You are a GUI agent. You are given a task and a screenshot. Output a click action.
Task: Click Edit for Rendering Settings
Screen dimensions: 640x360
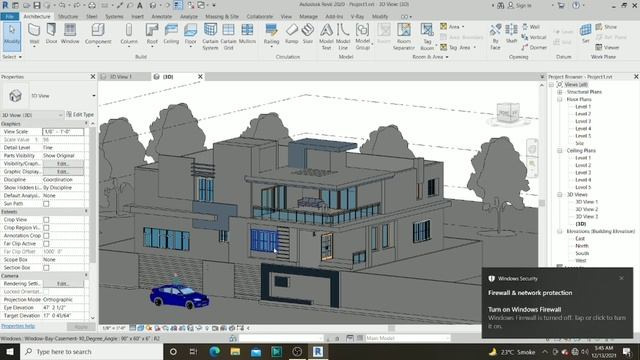63,284
